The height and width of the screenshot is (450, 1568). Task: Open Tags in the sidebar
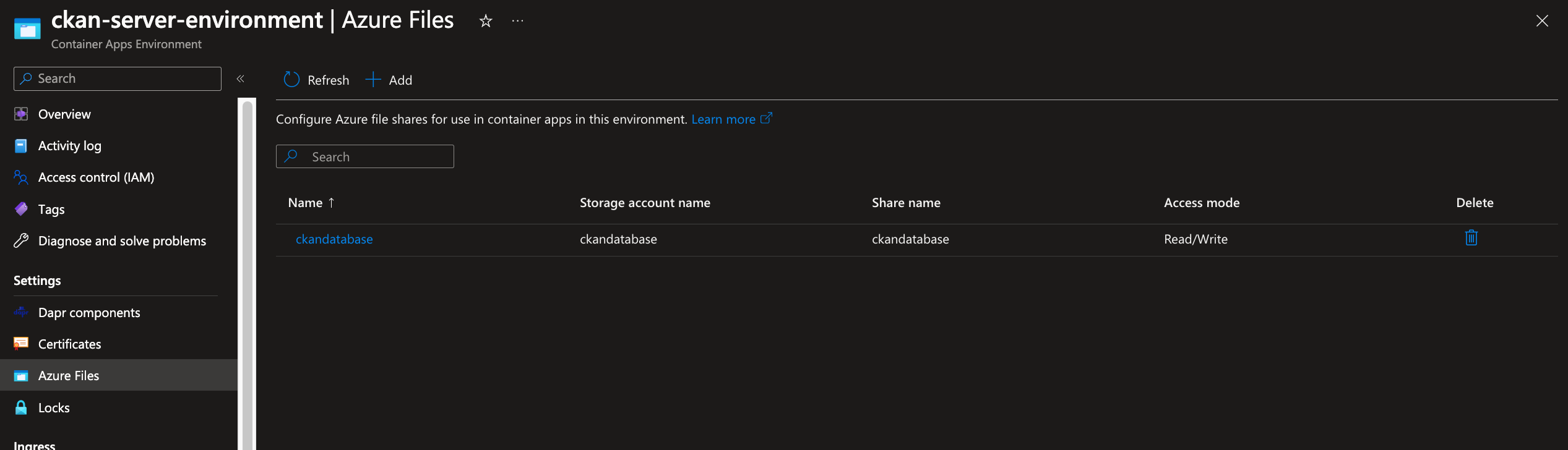click(51, 210)
